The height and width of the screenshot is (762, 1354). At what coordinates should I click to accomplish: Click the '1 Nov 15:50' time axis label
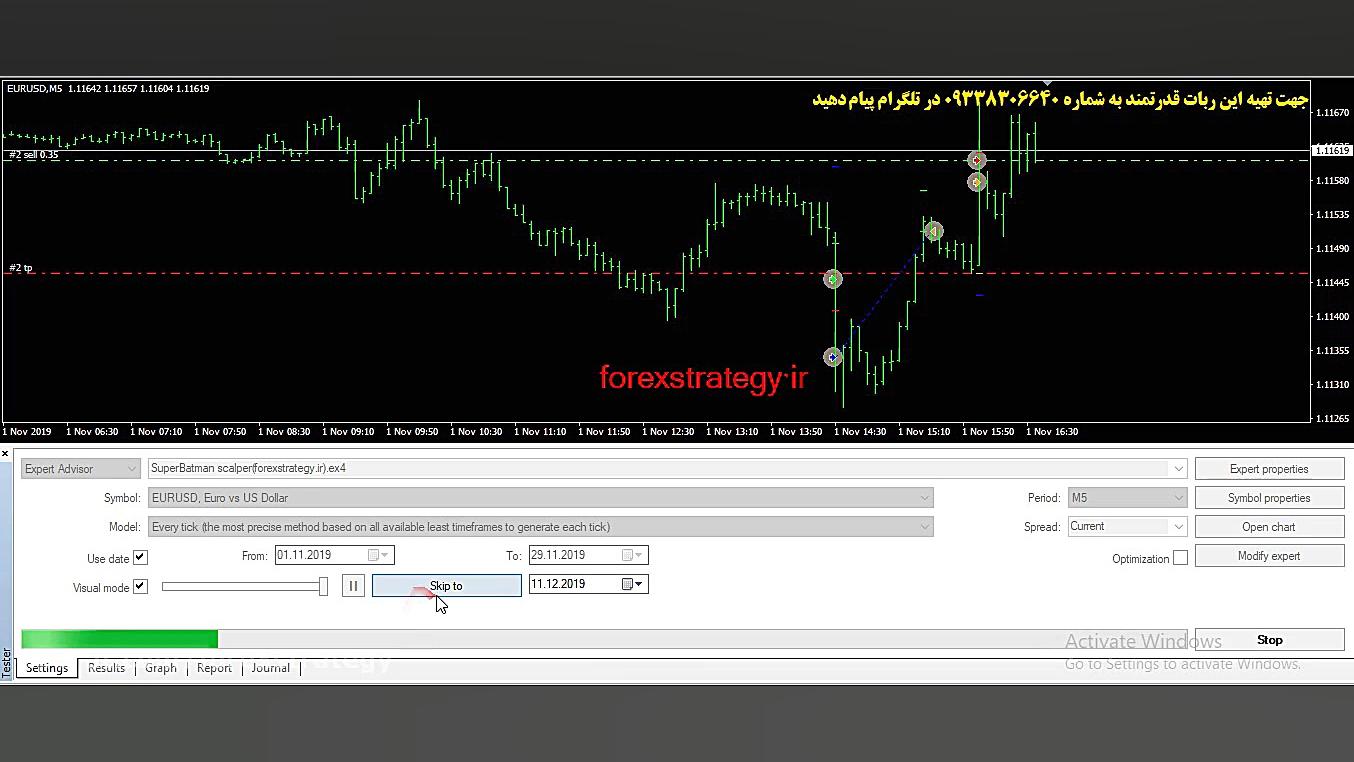pyautogui.click(x=988, y=432)
